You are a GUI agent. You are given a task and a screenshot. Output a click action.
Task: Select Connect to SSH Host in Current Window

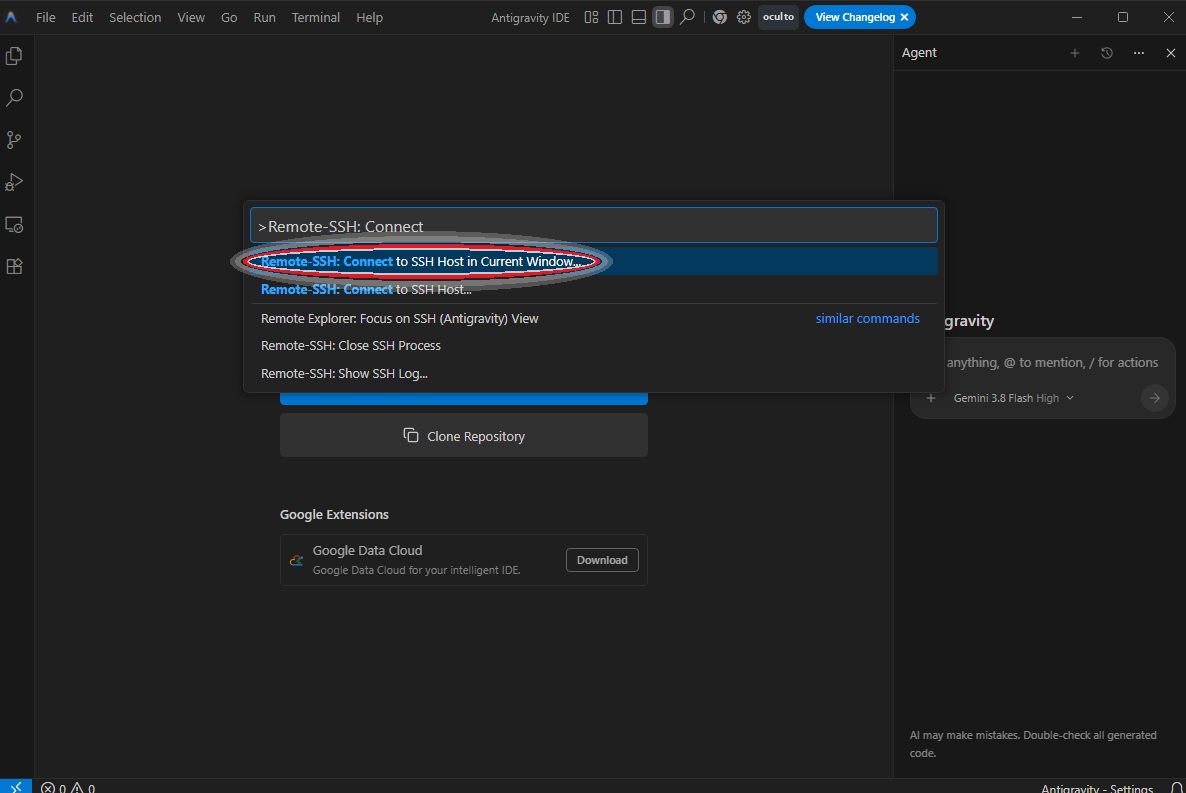[594, 261]
